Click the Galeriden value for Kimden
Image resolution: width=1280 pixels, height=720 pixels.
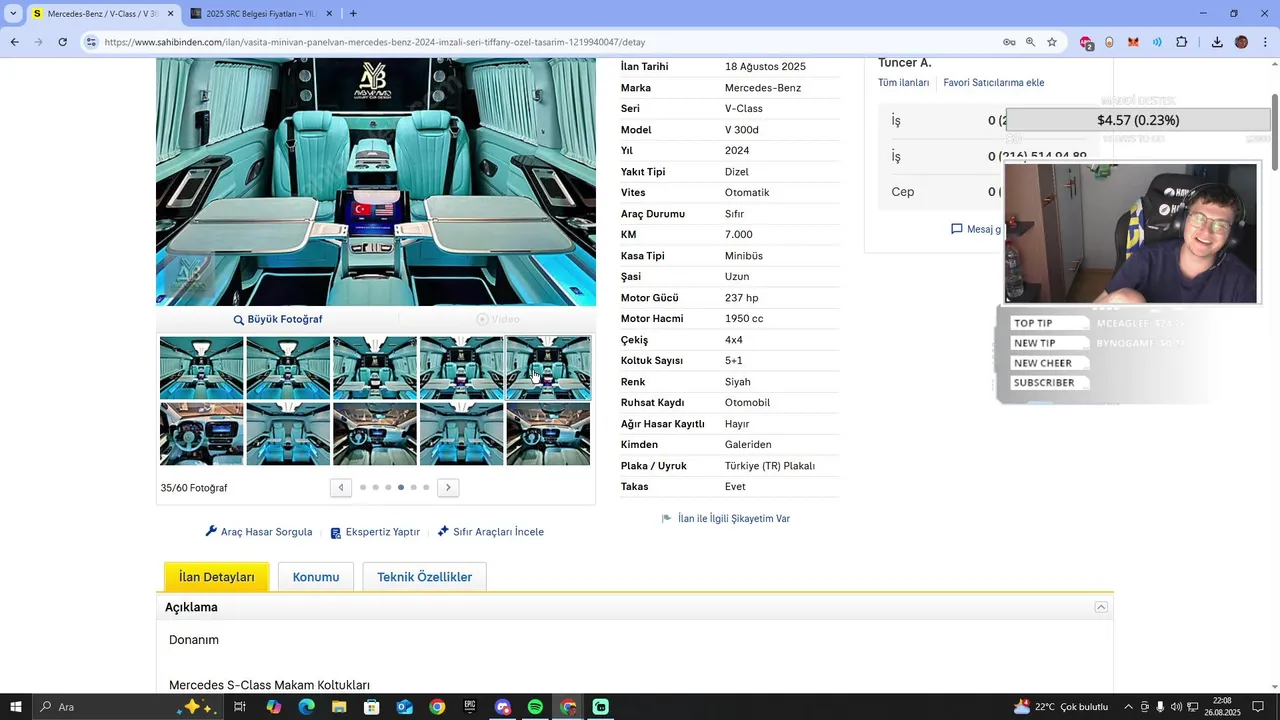coord(748,445)
